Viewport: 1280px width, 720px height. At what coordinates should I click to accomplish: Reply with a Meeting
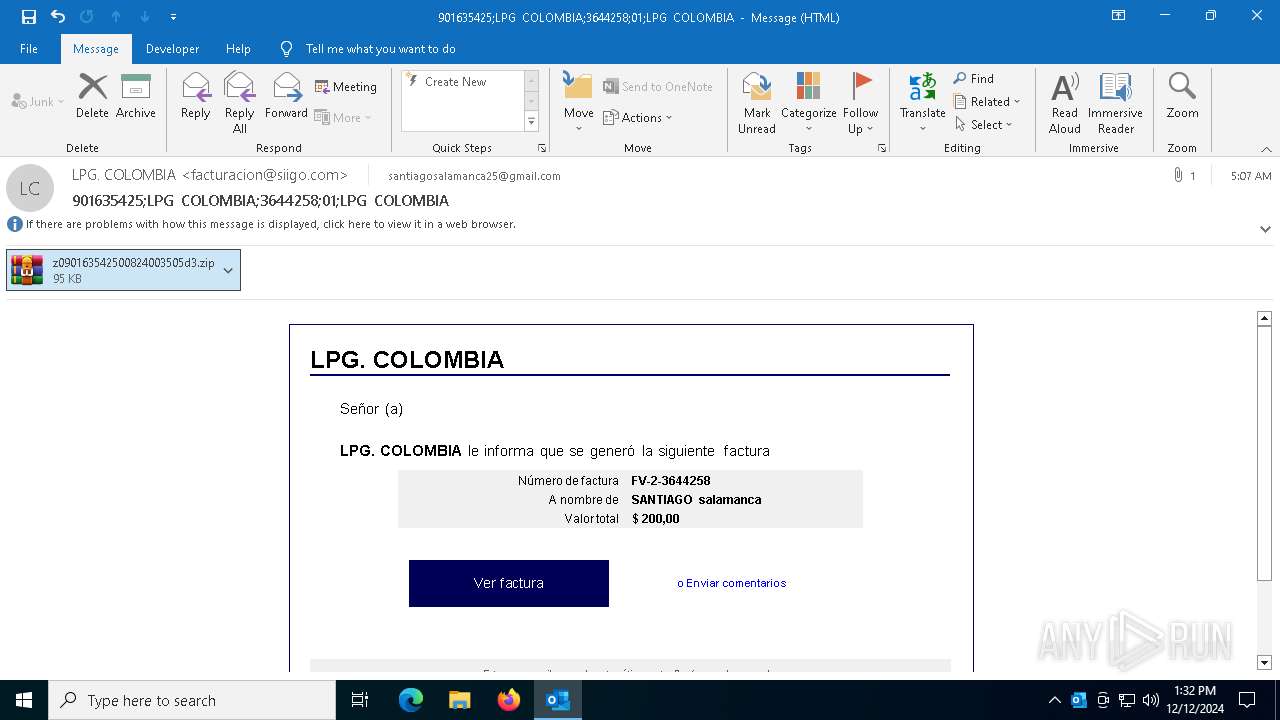coord(346,87)
